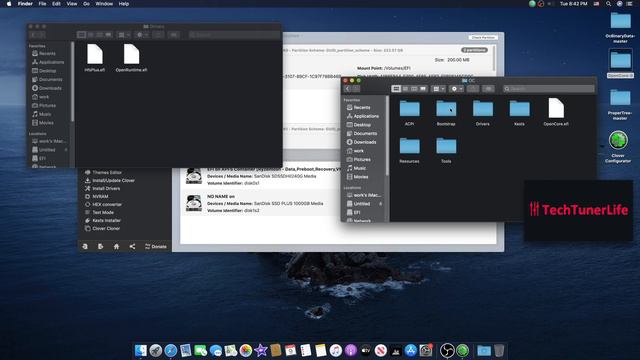This screenshot has width=640, height=360.
Task: Select Documents in OC window sidebar
Action: 364,133
